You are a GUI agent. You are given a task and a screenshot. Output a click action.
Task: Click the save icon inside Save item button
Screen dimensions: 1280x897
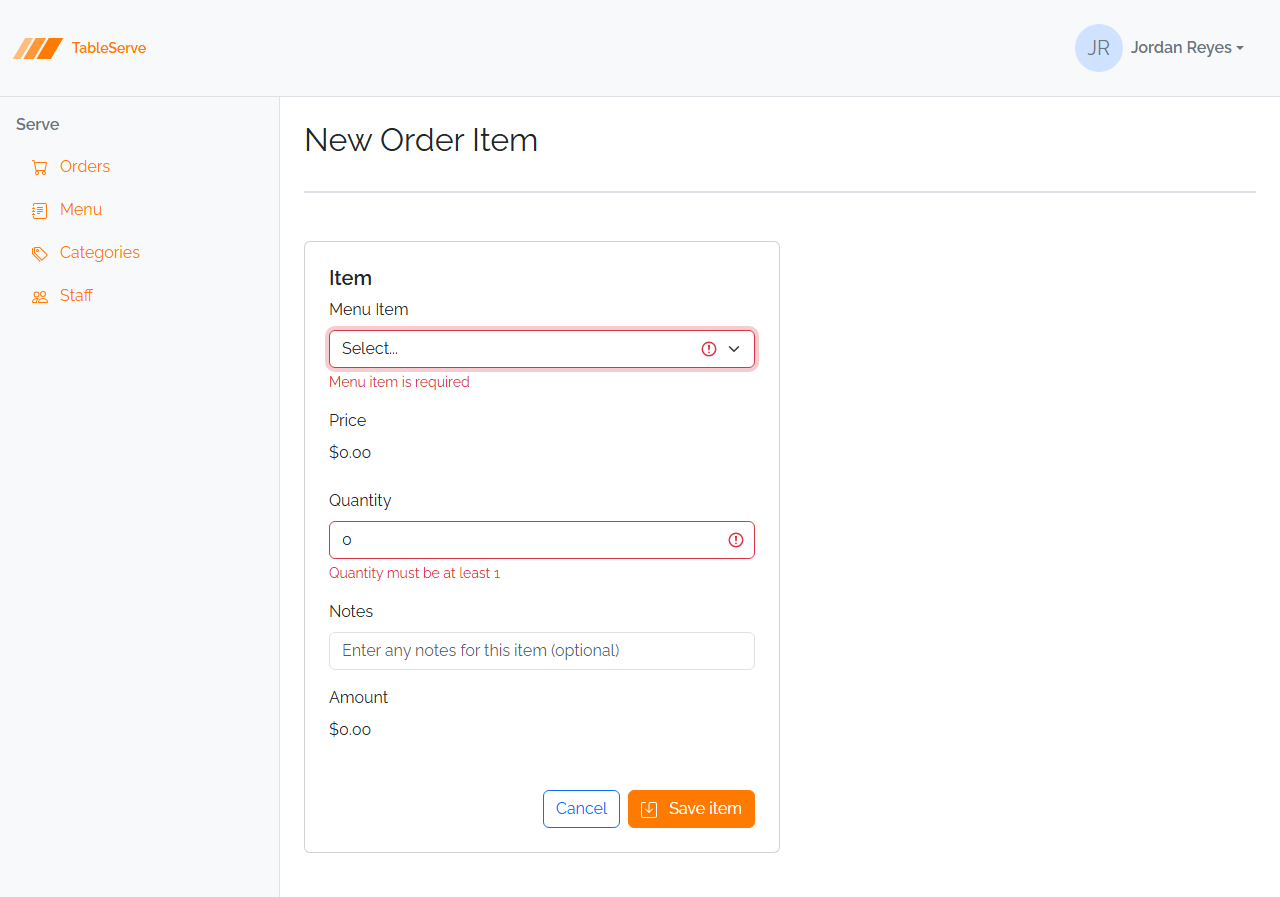tap(649, 809)
